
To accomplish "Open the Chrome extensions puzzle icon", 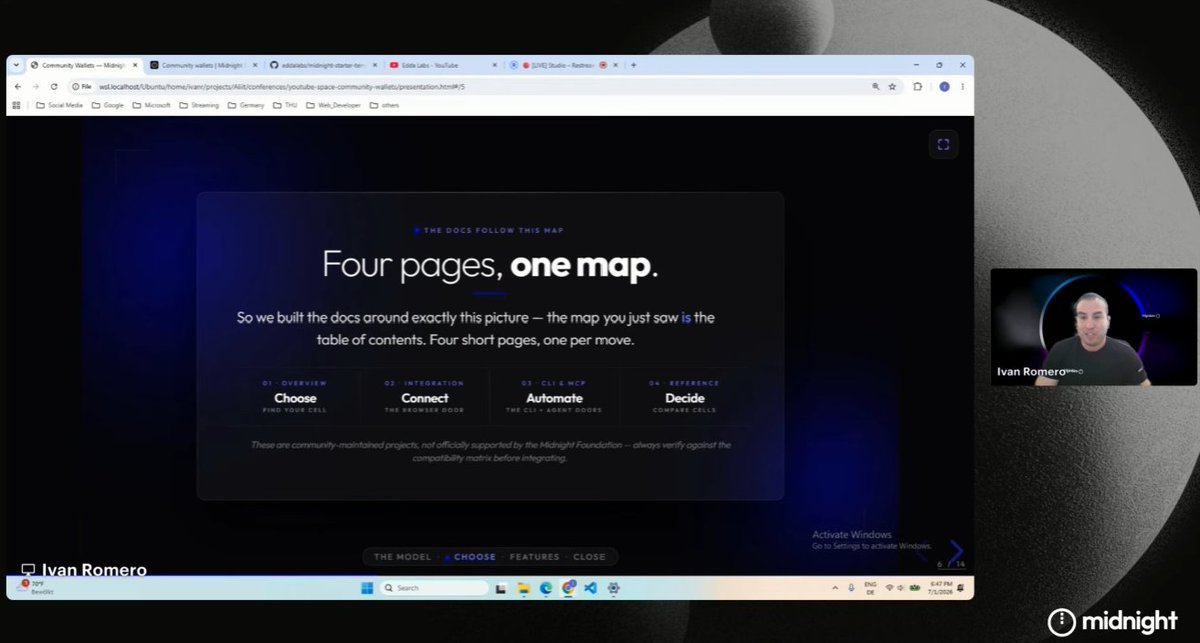I will pos(917,87).
